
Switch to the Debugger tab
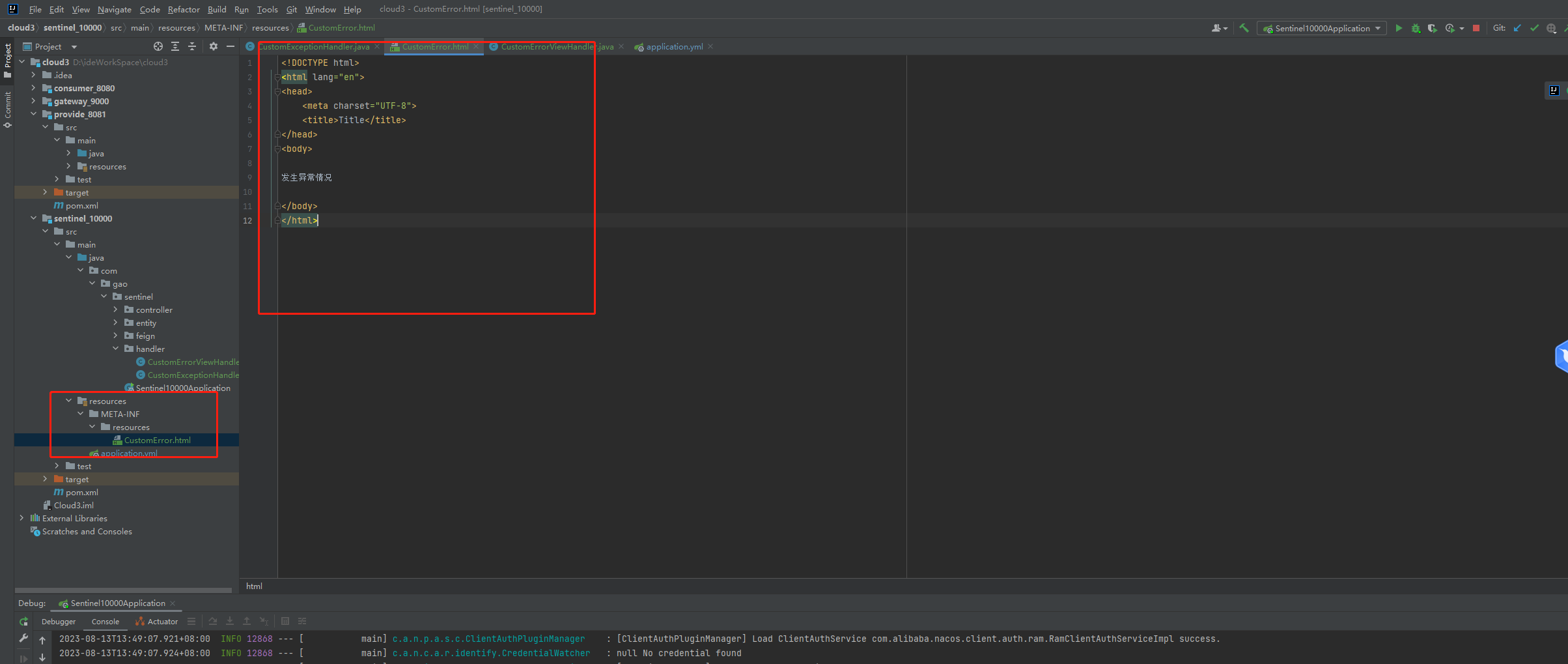(x=59, y=622)
